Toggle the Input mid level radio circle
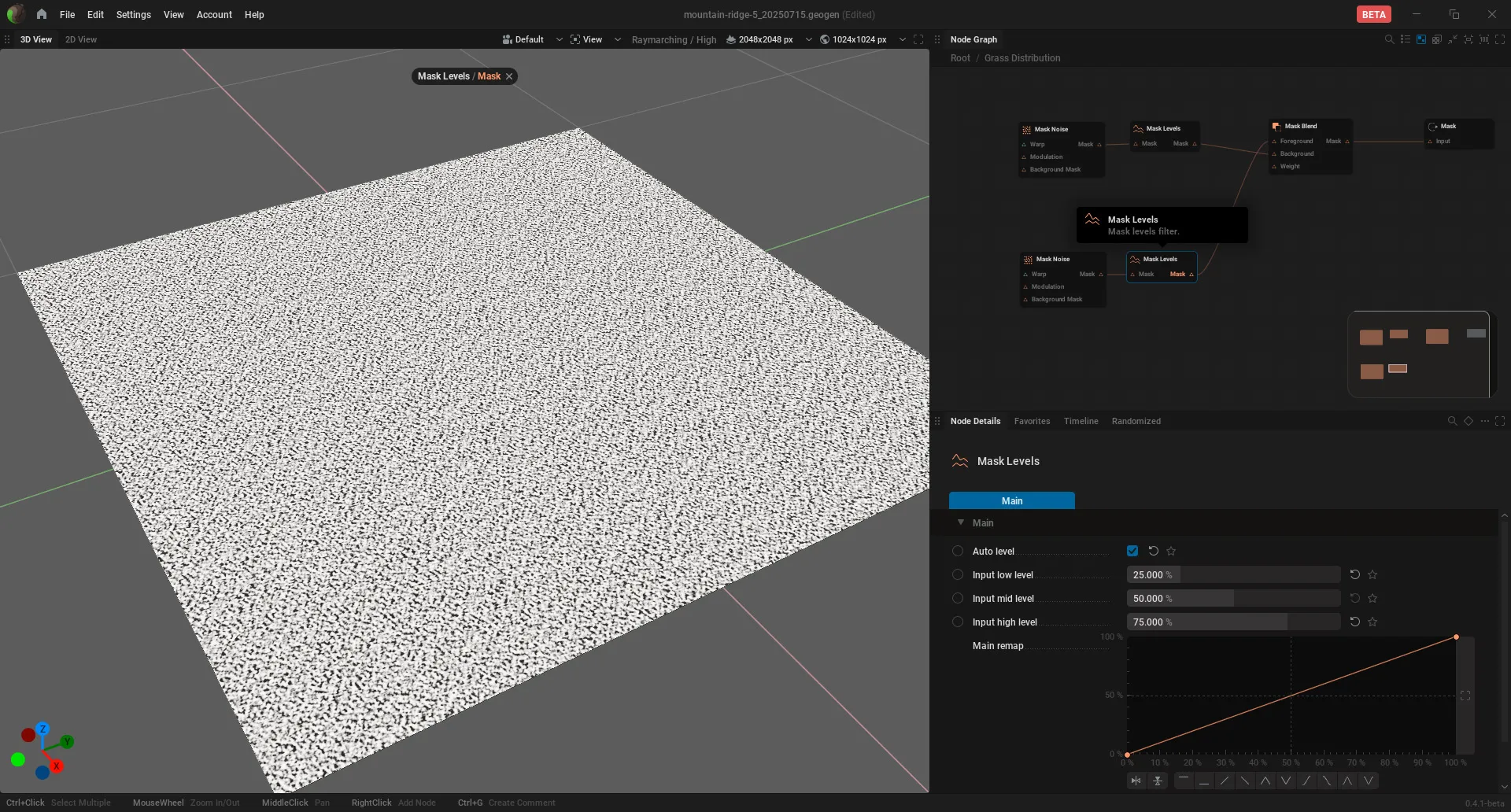 (x=958, y=599)
